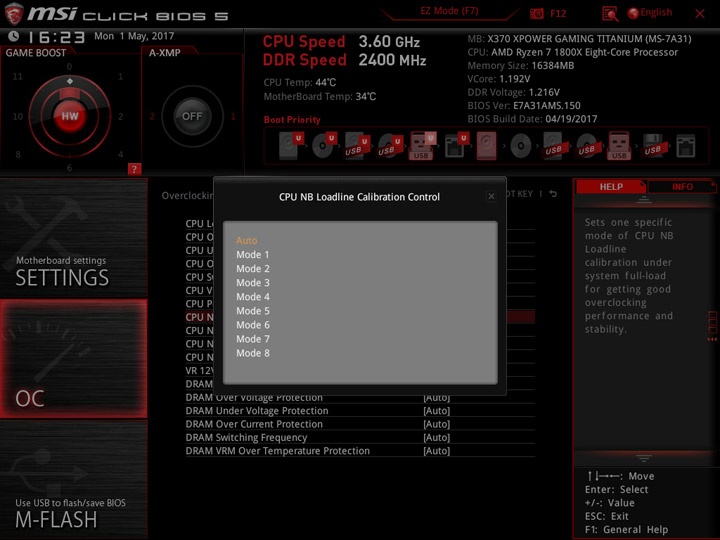Select the UEFI network boot device icon

(456, 146)
